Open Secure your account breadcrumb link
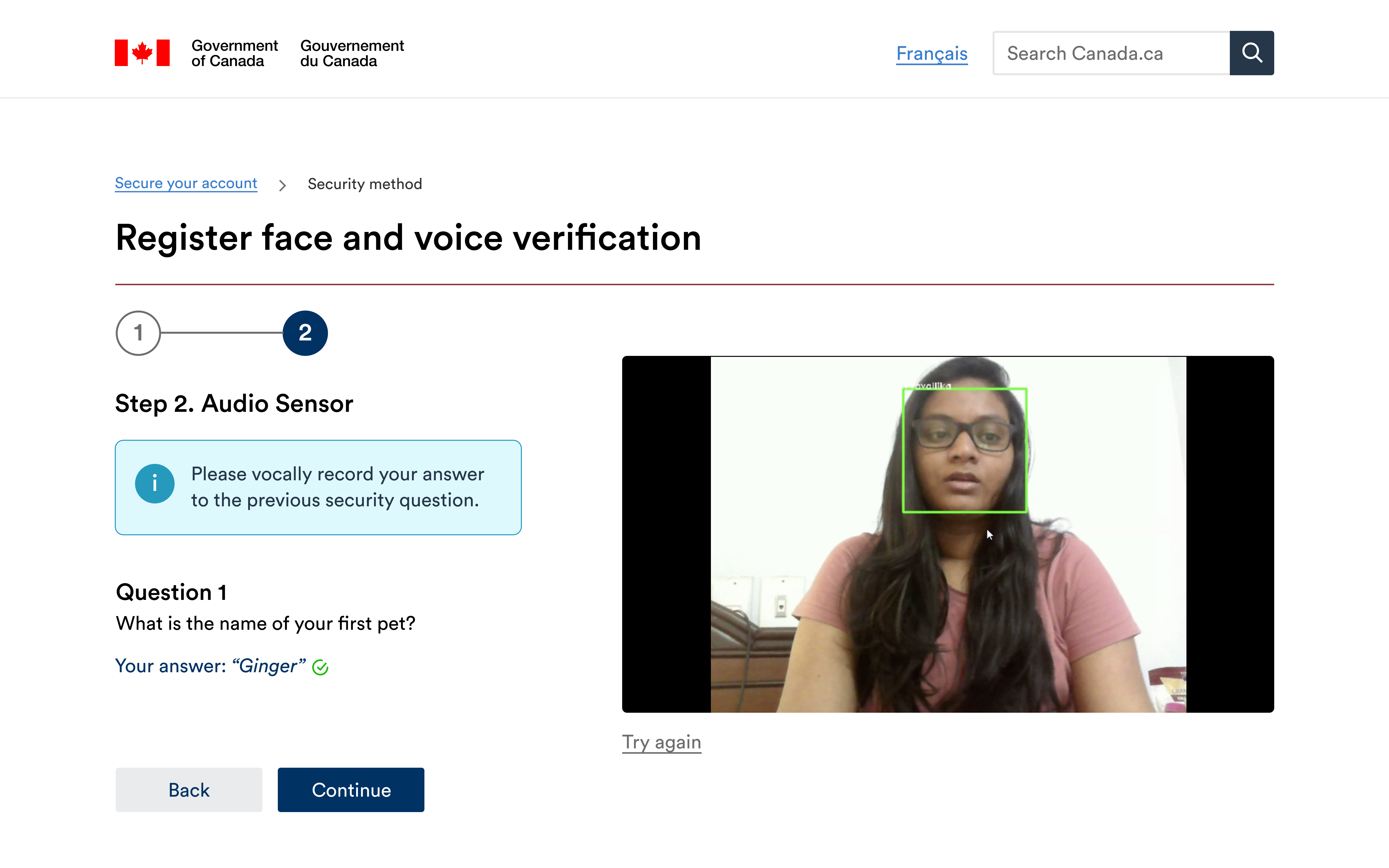Viewport: 1389px width, 868px height. tap(186, 183)
